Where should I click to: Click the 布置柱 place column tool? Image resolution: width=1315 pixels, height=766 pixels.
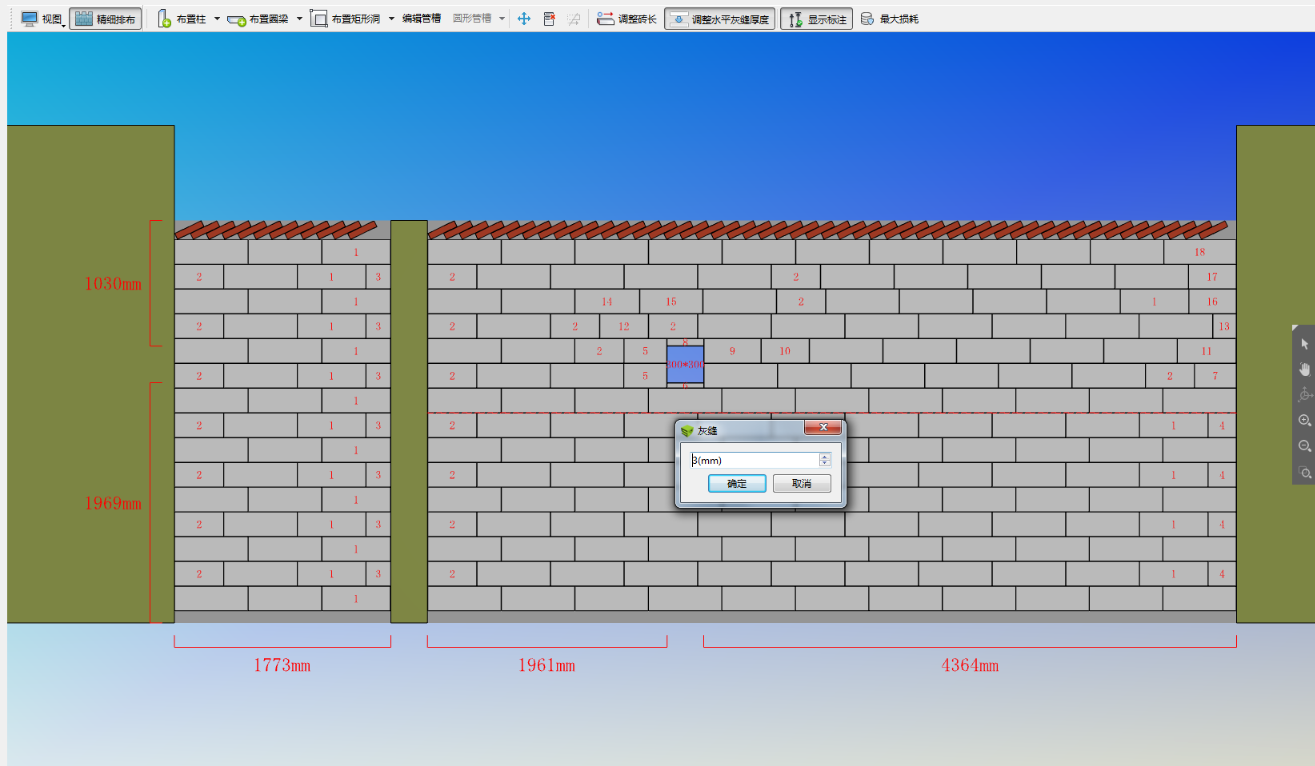182,19
